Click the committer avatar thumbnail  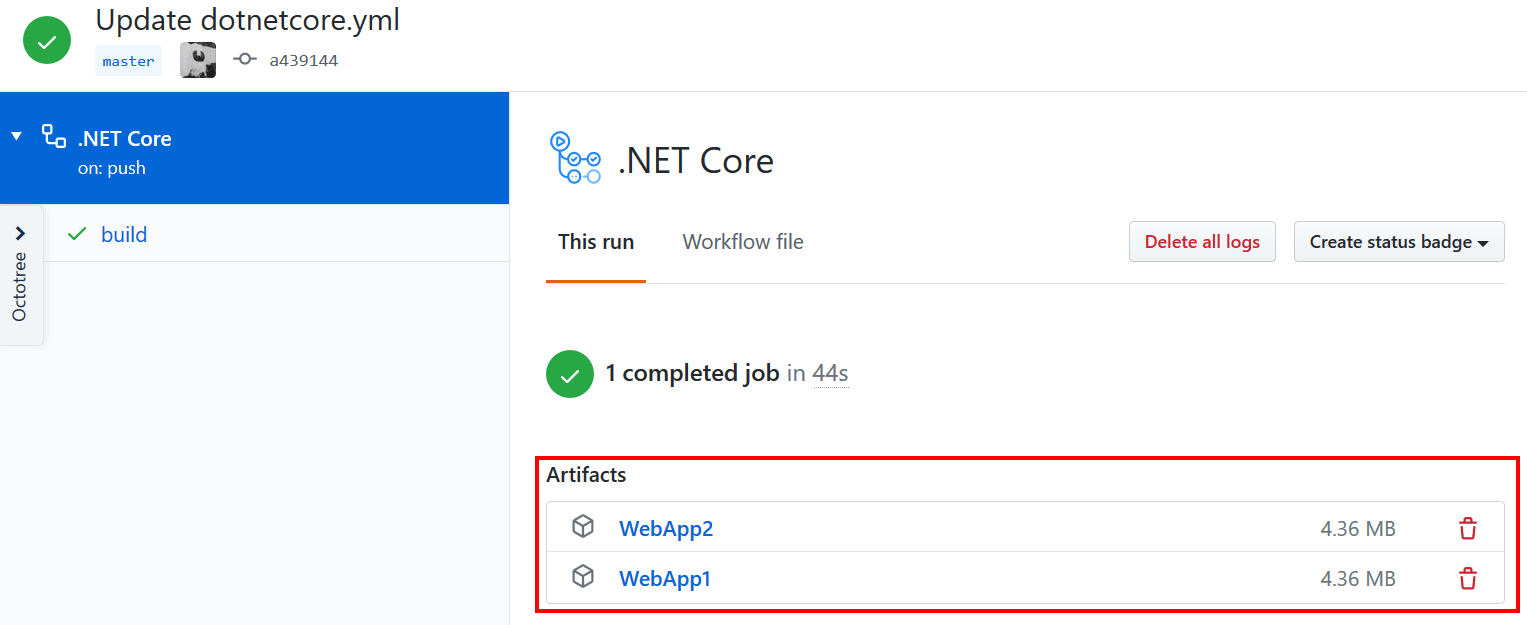click(197, 60)
